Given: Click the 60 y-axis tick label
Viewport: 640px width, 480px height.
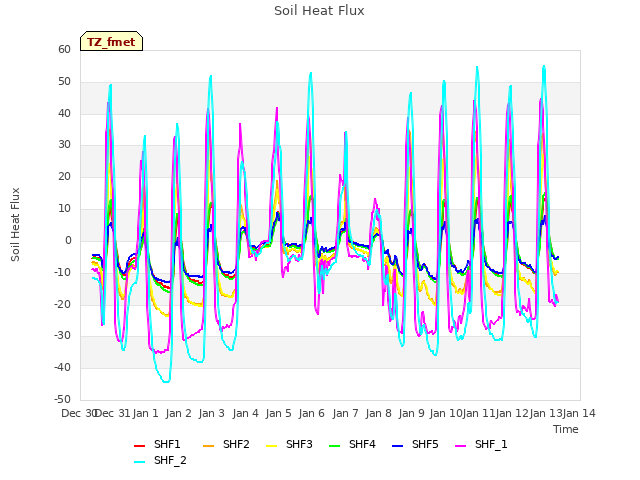Looking at the screenshot, I should pyautogui.click(x=64, y=49).
